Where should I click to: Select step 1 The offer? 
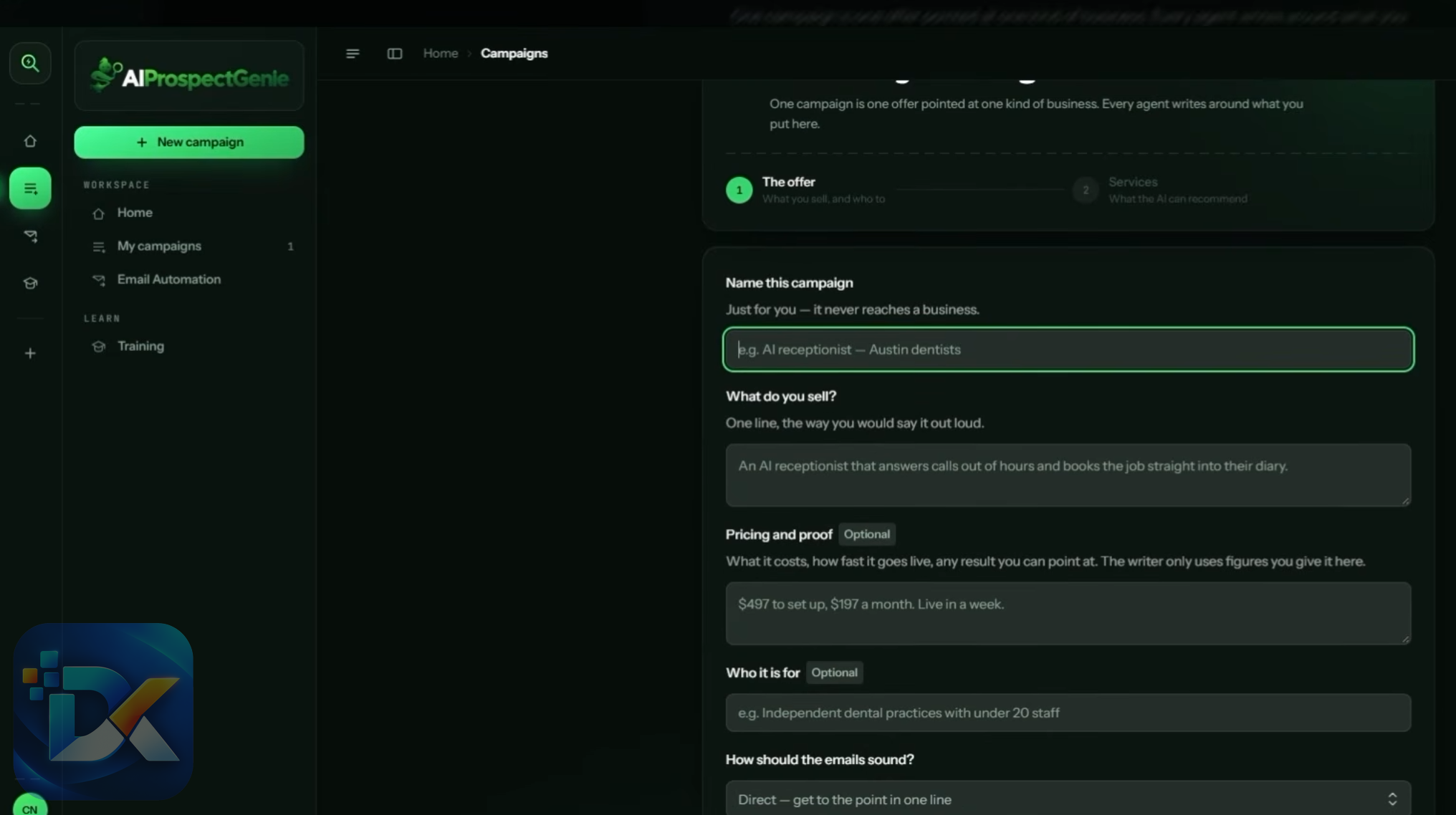point(806,190)
